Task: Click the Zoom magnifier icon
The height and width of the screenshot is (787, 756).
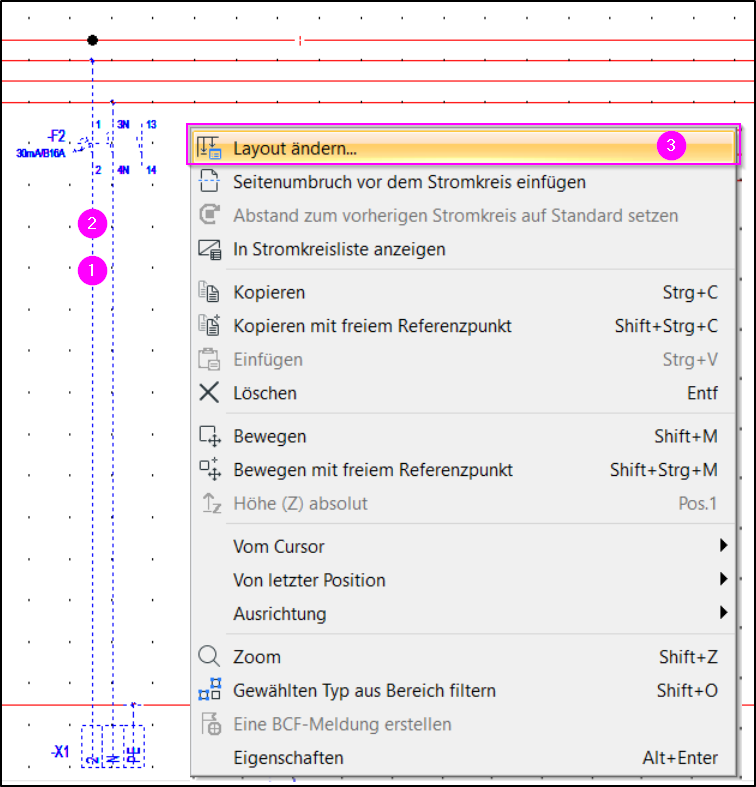Action: point(209,657)
